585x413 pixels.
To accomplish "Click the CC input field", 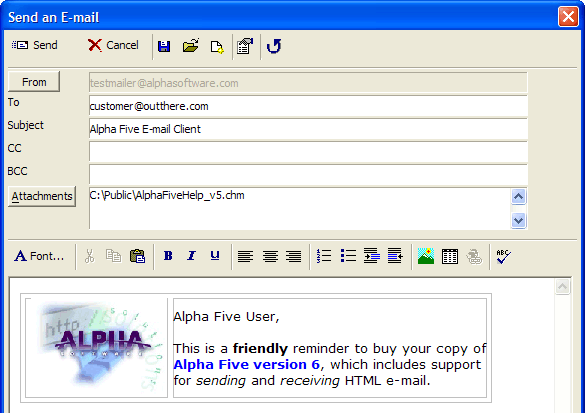I will pyautogui.click(x=308, y=152).
